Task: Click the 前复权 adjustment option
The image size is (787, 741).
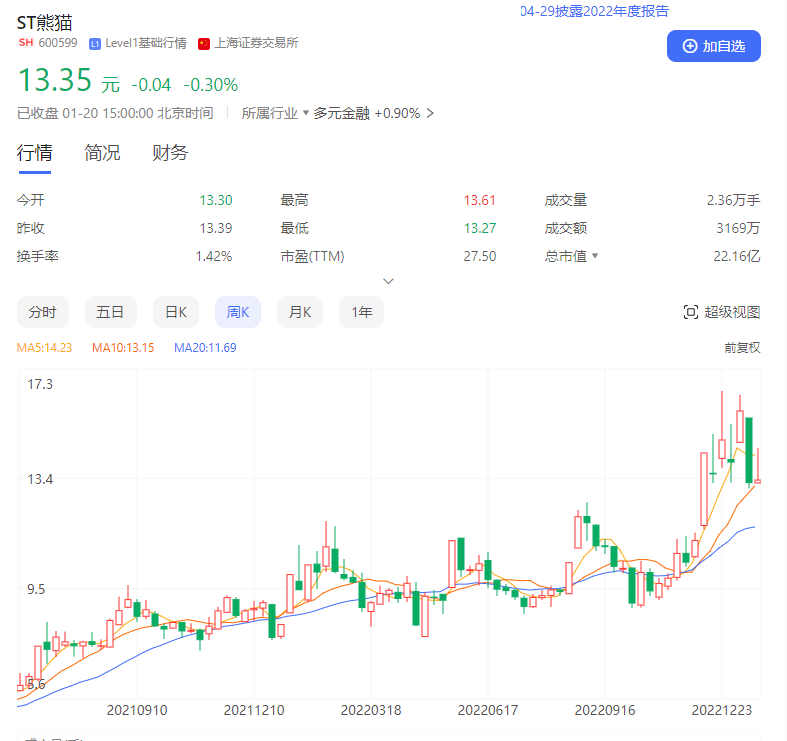Action: pos(742,348)
